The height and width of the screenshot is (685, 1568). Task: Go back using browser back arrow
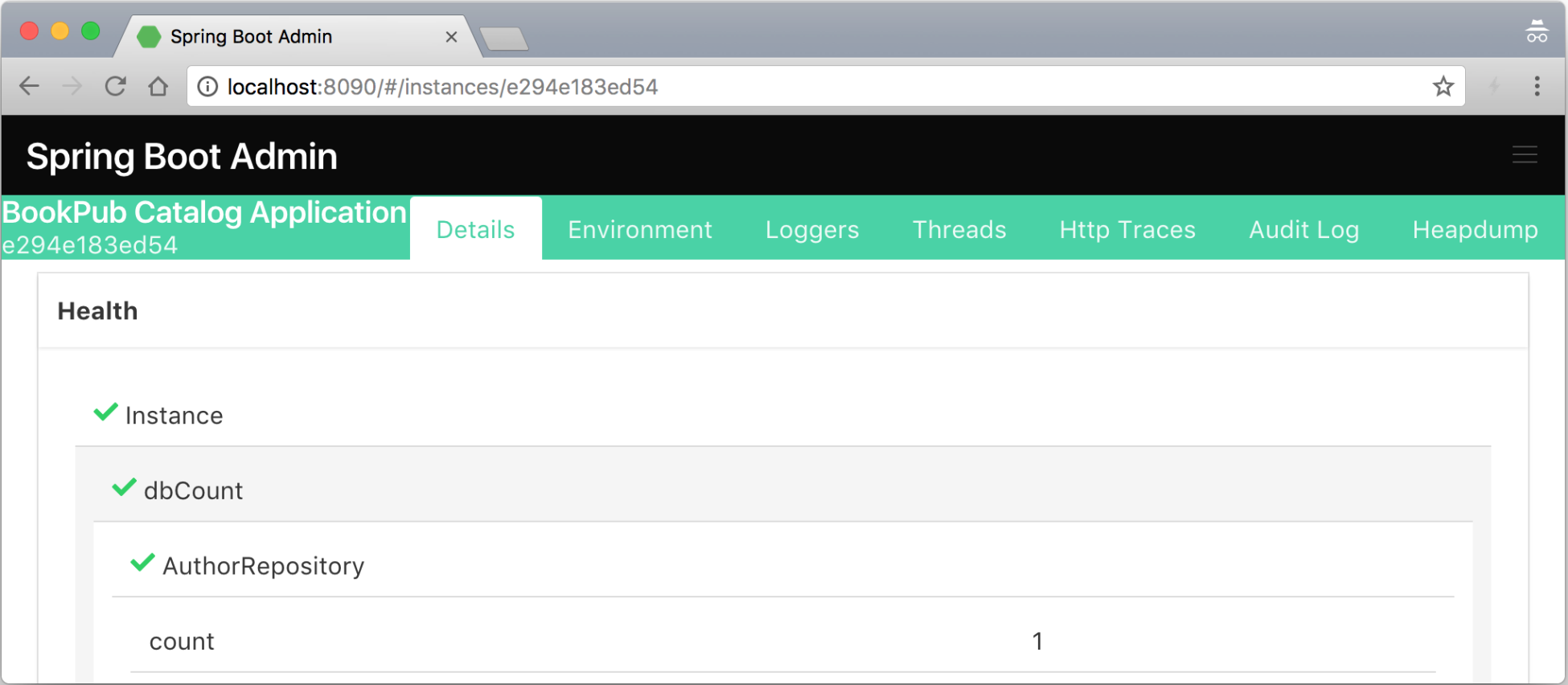[30, 86]
